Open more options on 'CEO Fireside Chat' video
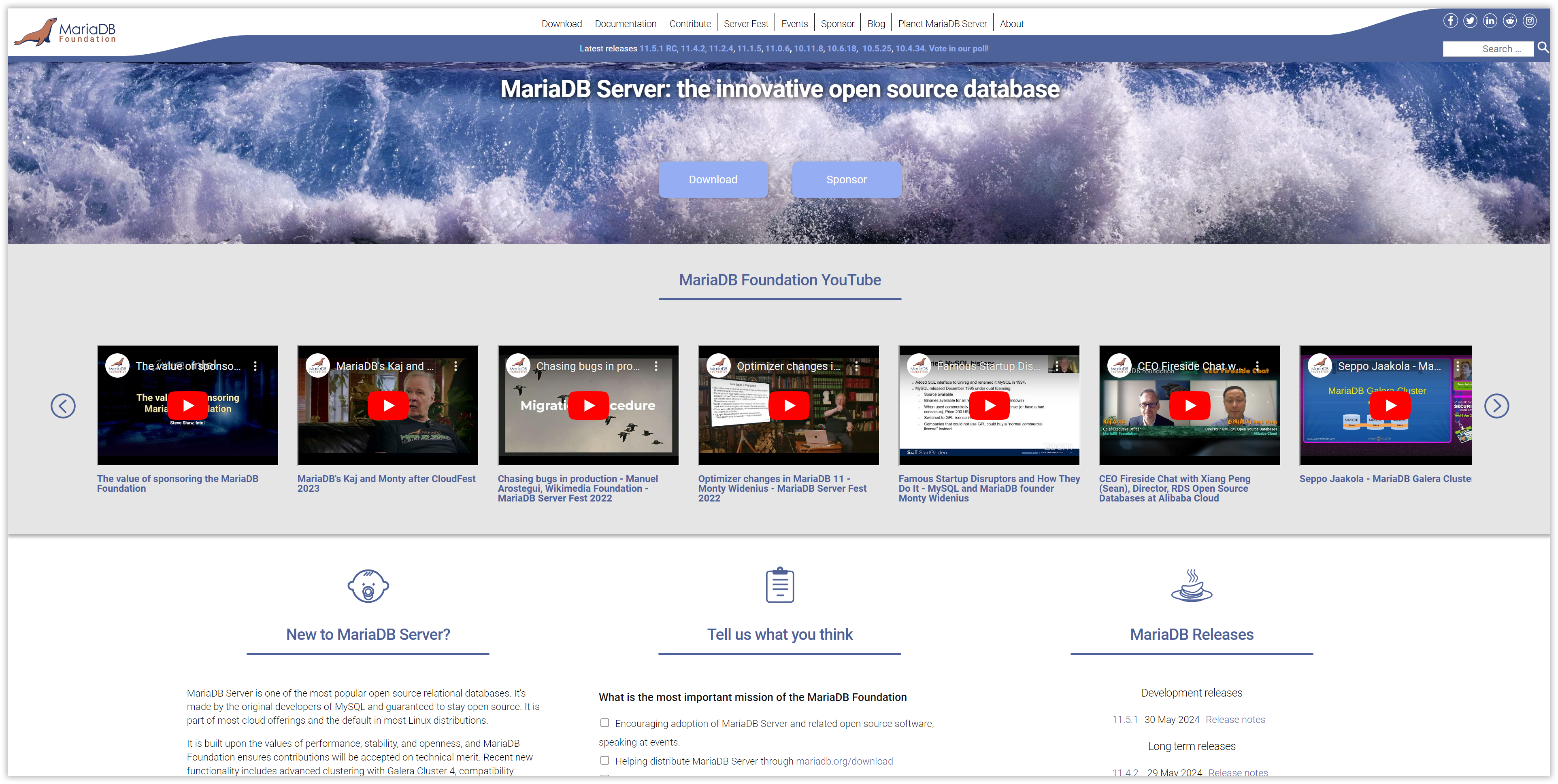 (x=1258, y=366)
